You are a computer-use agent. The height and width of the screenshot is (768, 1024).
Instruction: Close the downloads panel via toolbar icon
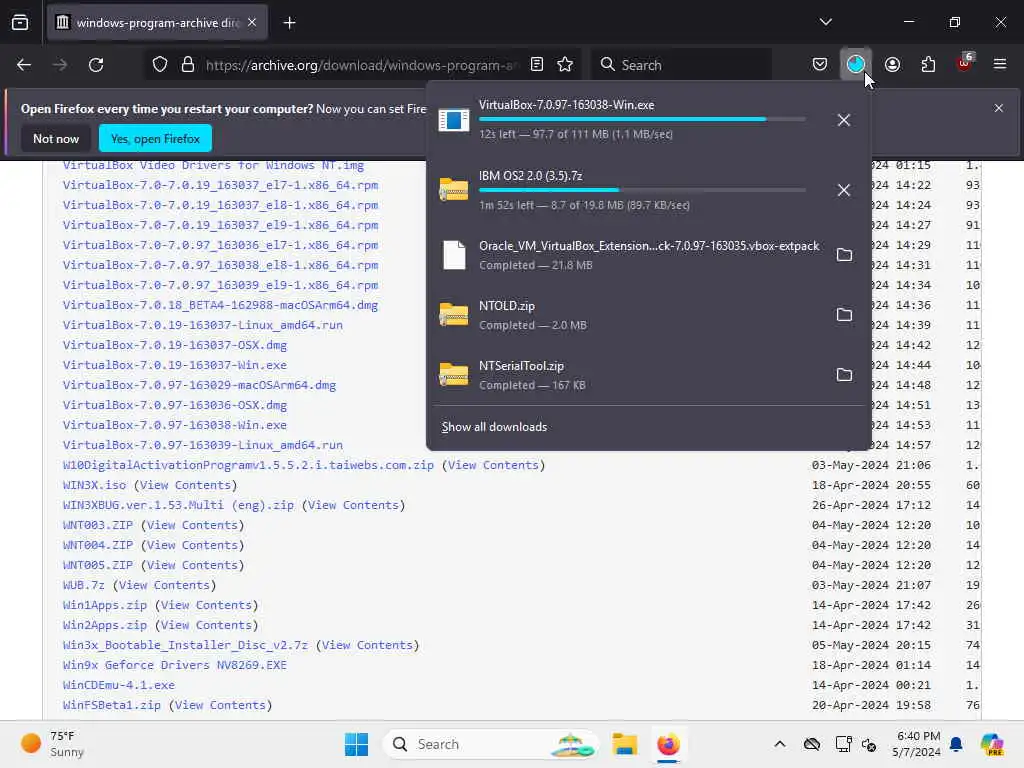coord(856,65)
